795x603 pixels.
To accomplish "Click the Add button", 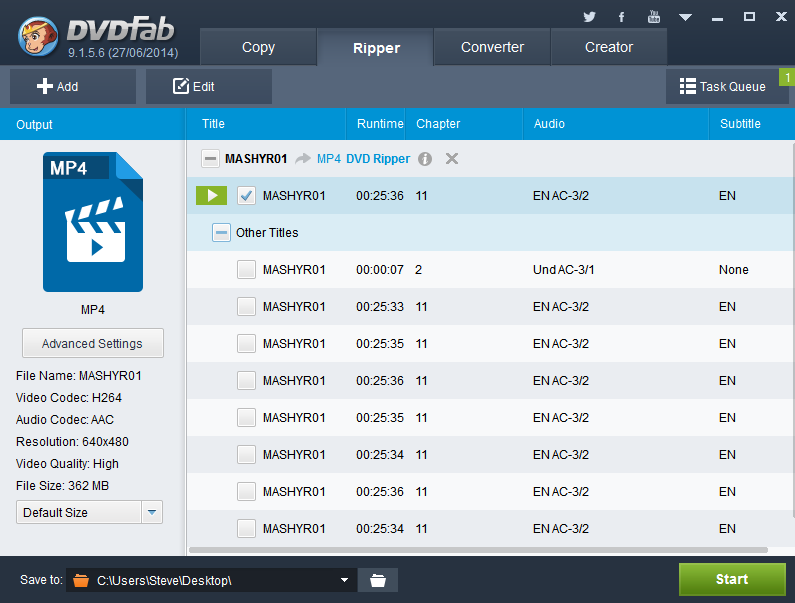I will pyautogui.click(x=73, y=87).
